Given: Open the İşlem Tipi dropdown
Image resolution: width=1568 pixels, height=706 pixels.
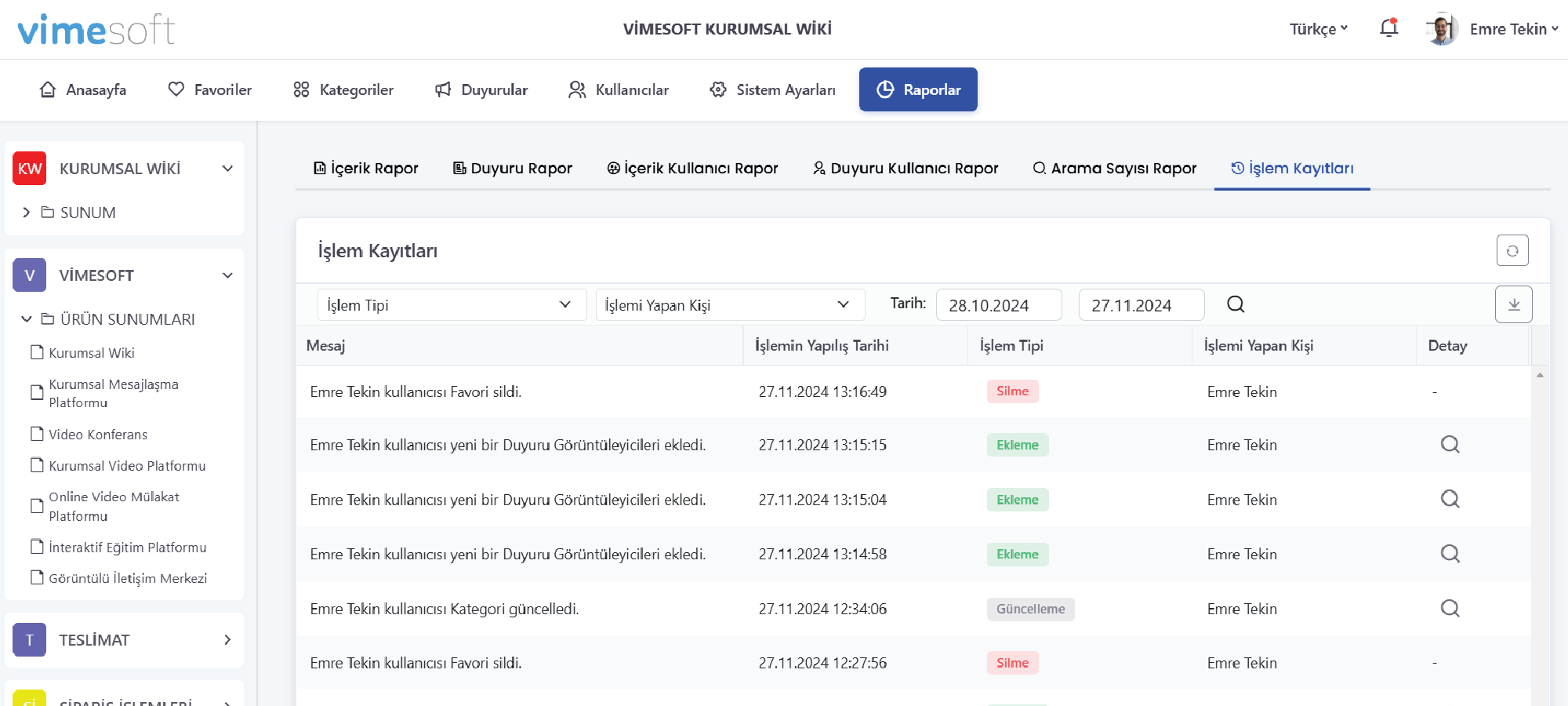Looking at the screenshot, I should point(452,304).
